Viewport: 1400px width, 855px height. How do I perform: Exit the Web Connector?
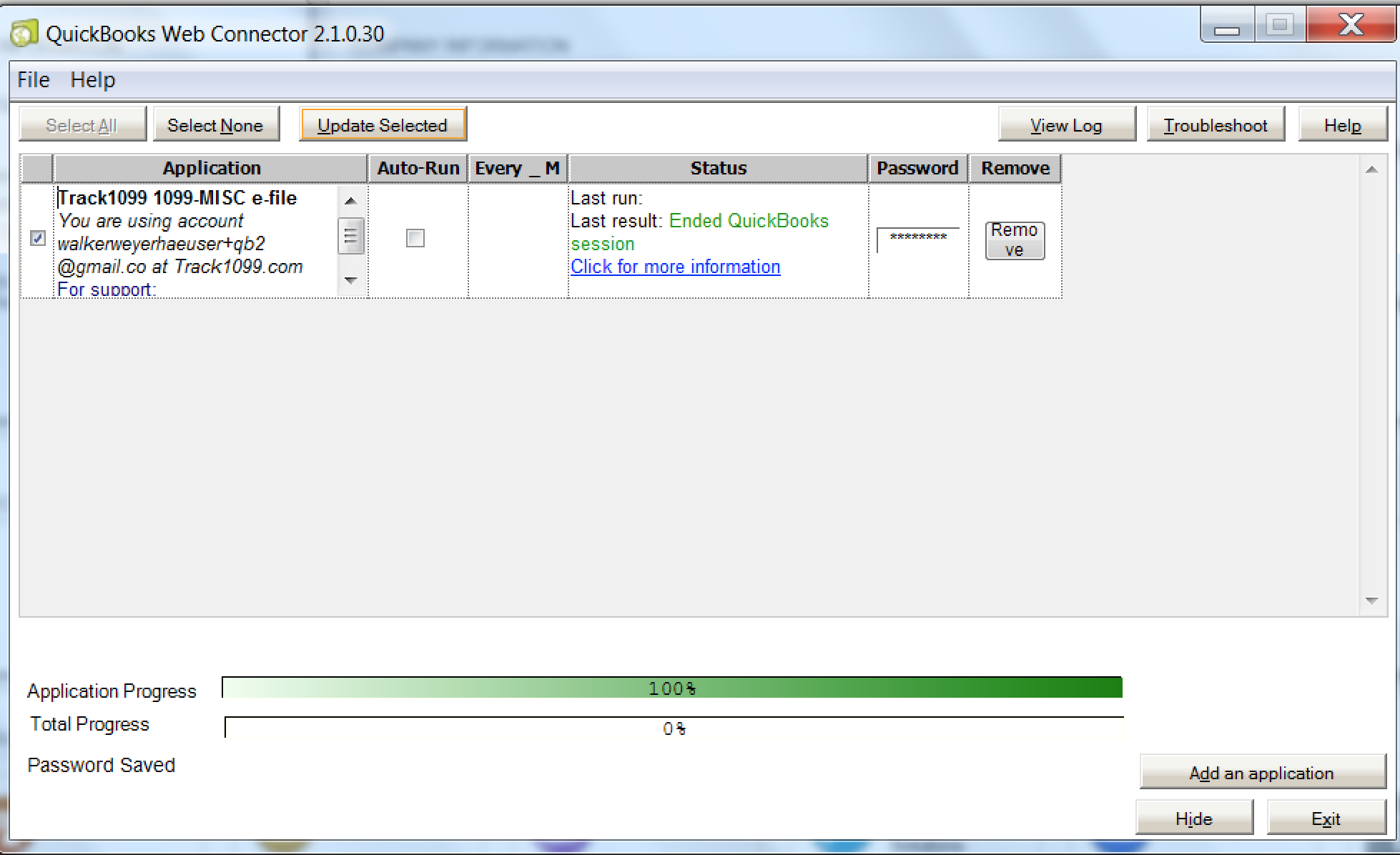point(1326,819)
